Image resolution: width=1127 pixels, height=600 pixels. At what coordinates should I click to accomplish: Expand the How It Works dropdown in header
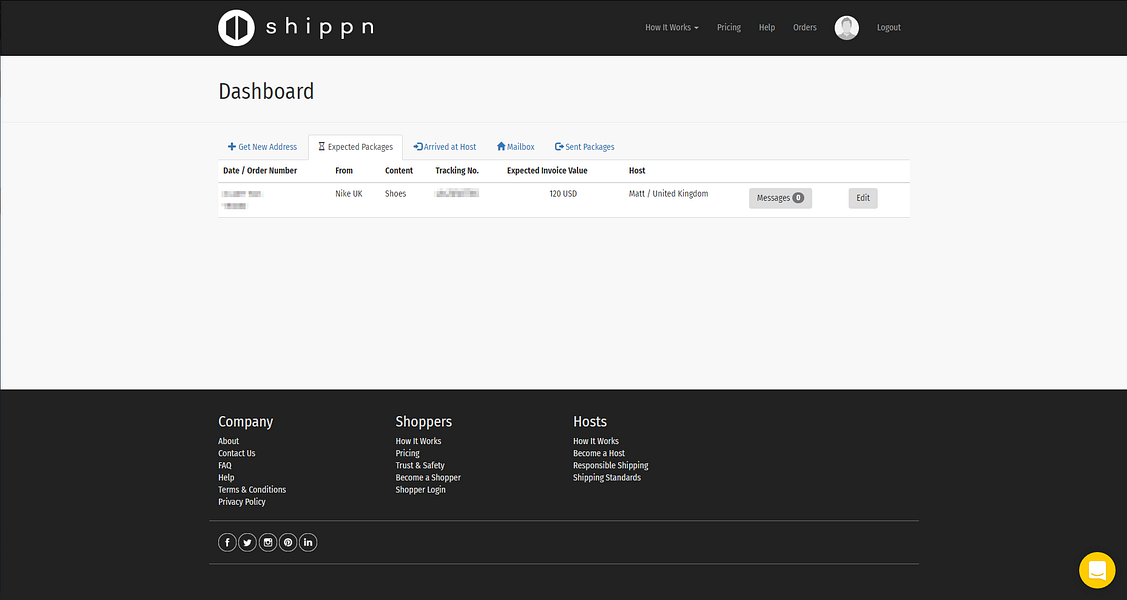(671, 27)
